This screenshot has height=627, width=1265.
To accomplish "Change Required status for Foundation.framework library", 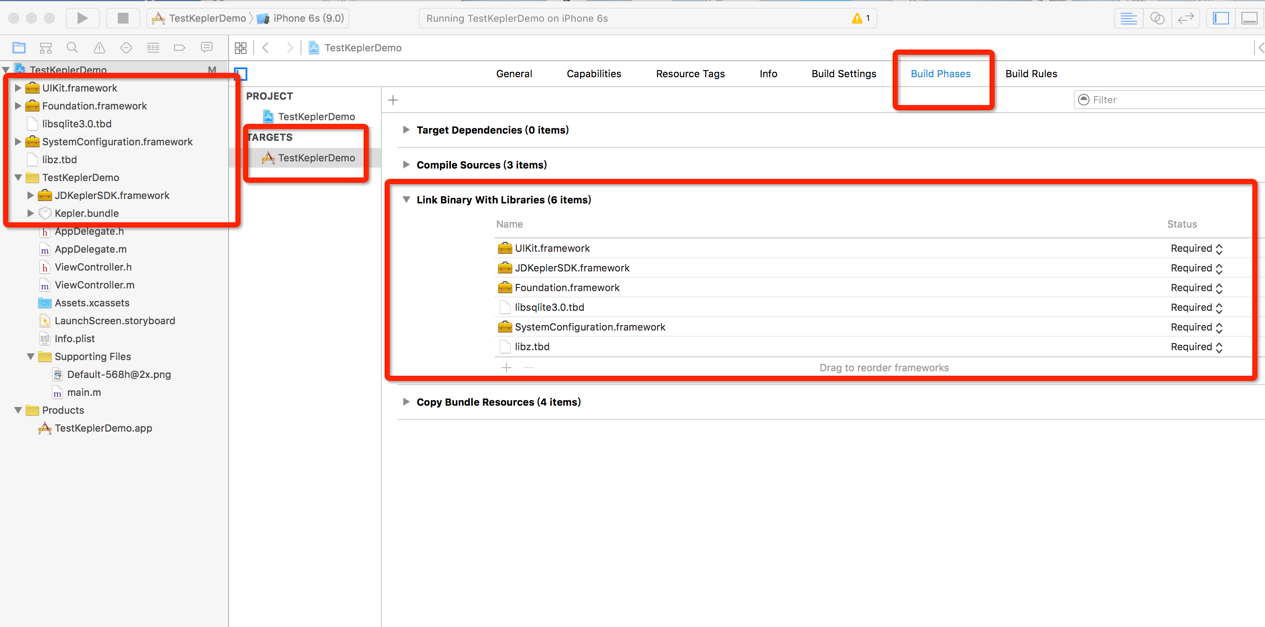I will point(1197,288).
